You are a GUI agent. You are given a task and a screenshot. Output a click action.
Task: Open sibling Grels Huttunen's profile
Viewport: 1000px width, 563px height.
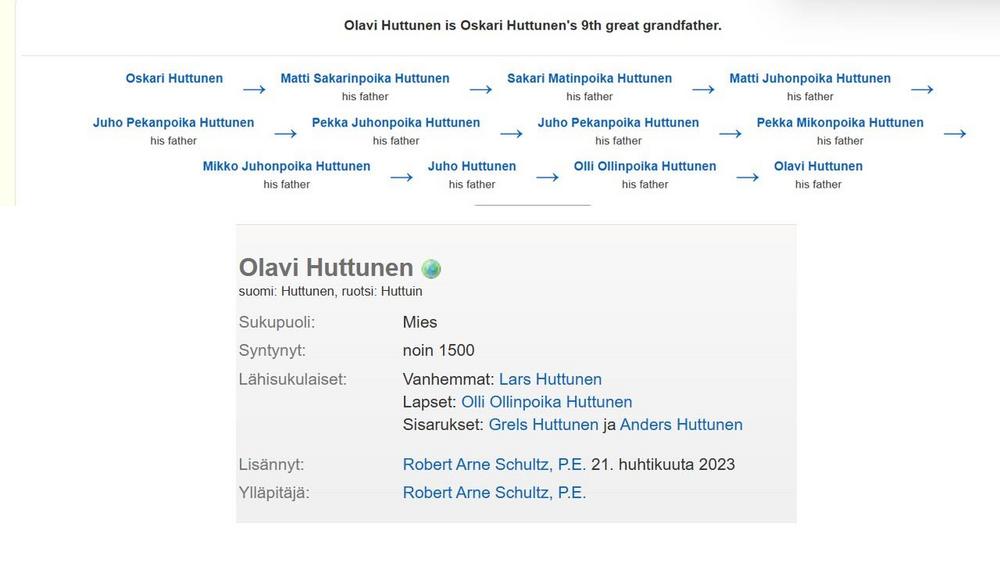pyautogui.click(x=543, y=425)
